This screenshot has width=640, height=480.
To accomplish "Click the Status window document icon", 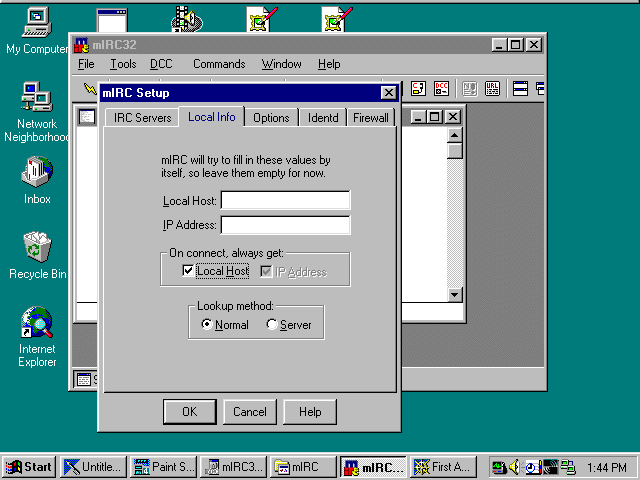I will [x=87, y=117].
